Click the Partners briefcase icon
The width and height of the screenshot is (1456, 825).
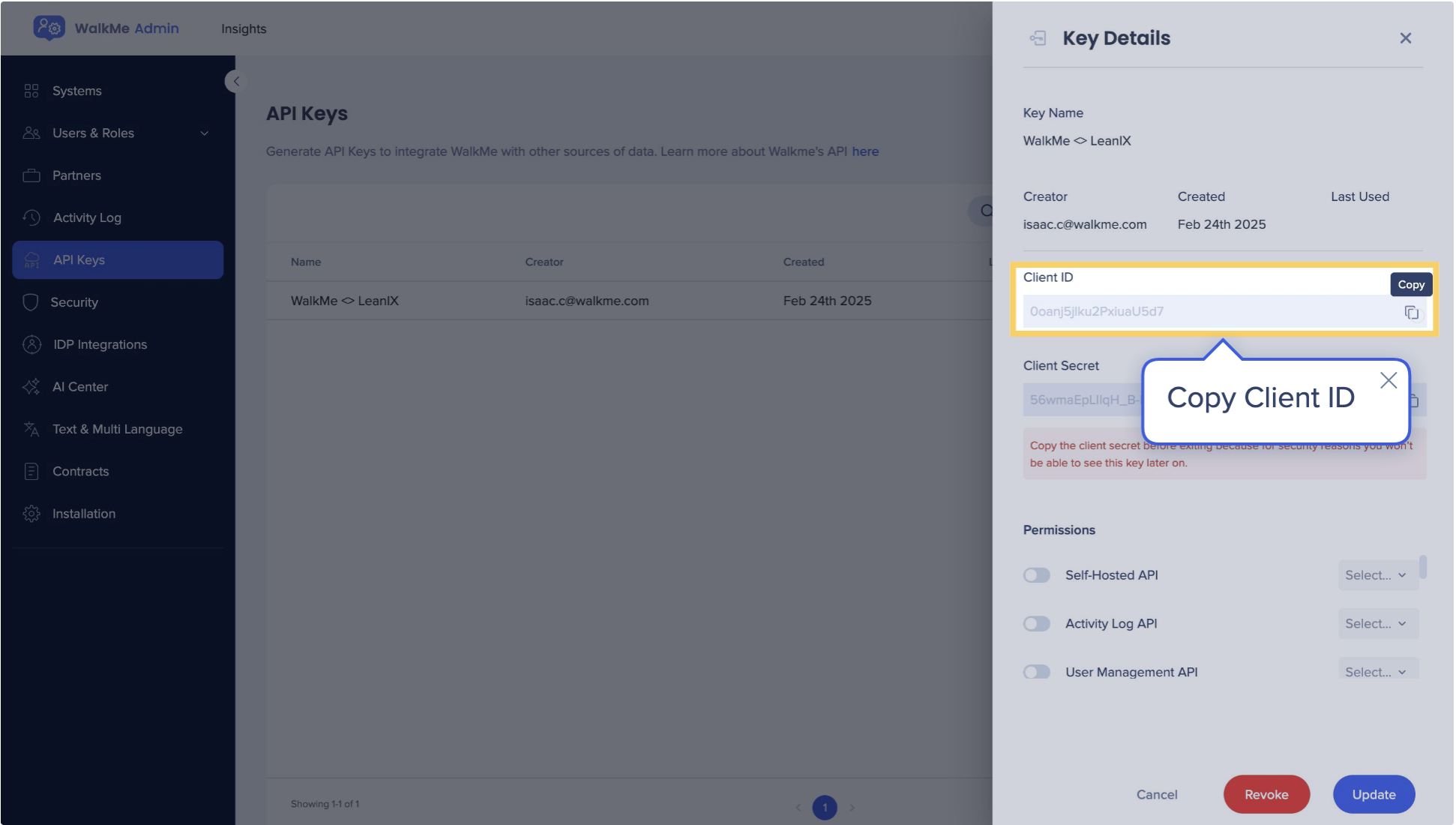pyautogui.click(x=31, y=175)
